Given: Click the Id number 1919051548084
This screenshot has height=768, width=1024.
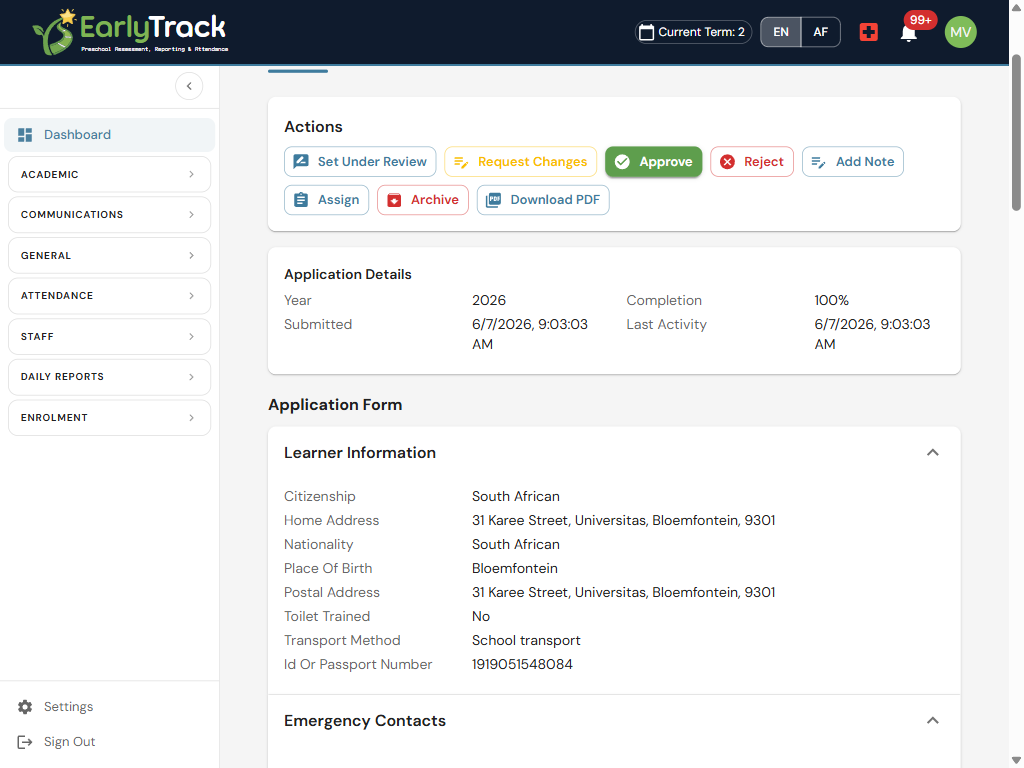Looking at the screenshot, I should tap(522, 664).
